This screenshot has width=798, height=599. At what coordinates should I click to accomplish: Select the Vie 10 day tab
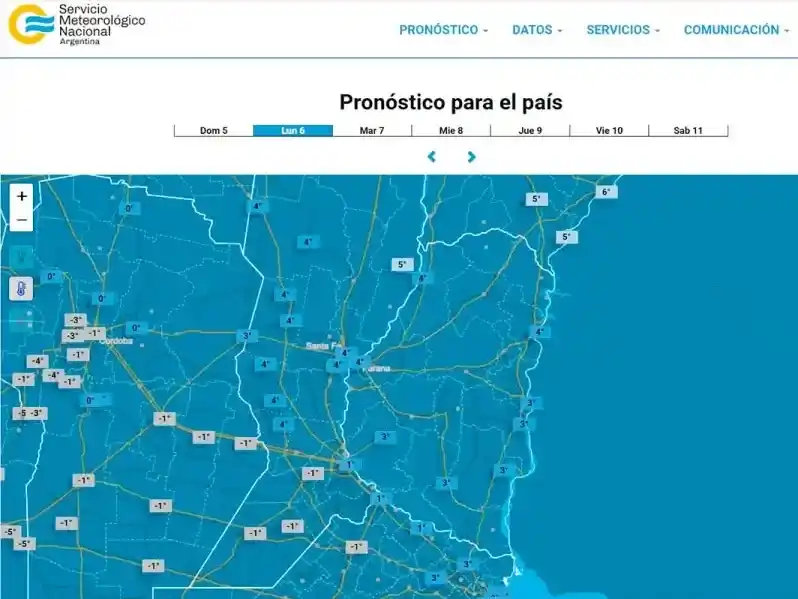click(609, 131)
